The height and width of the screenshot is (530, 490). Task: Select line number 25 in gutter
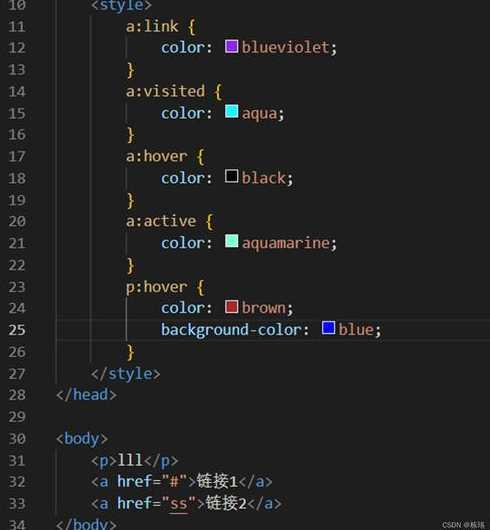(17, 330)
